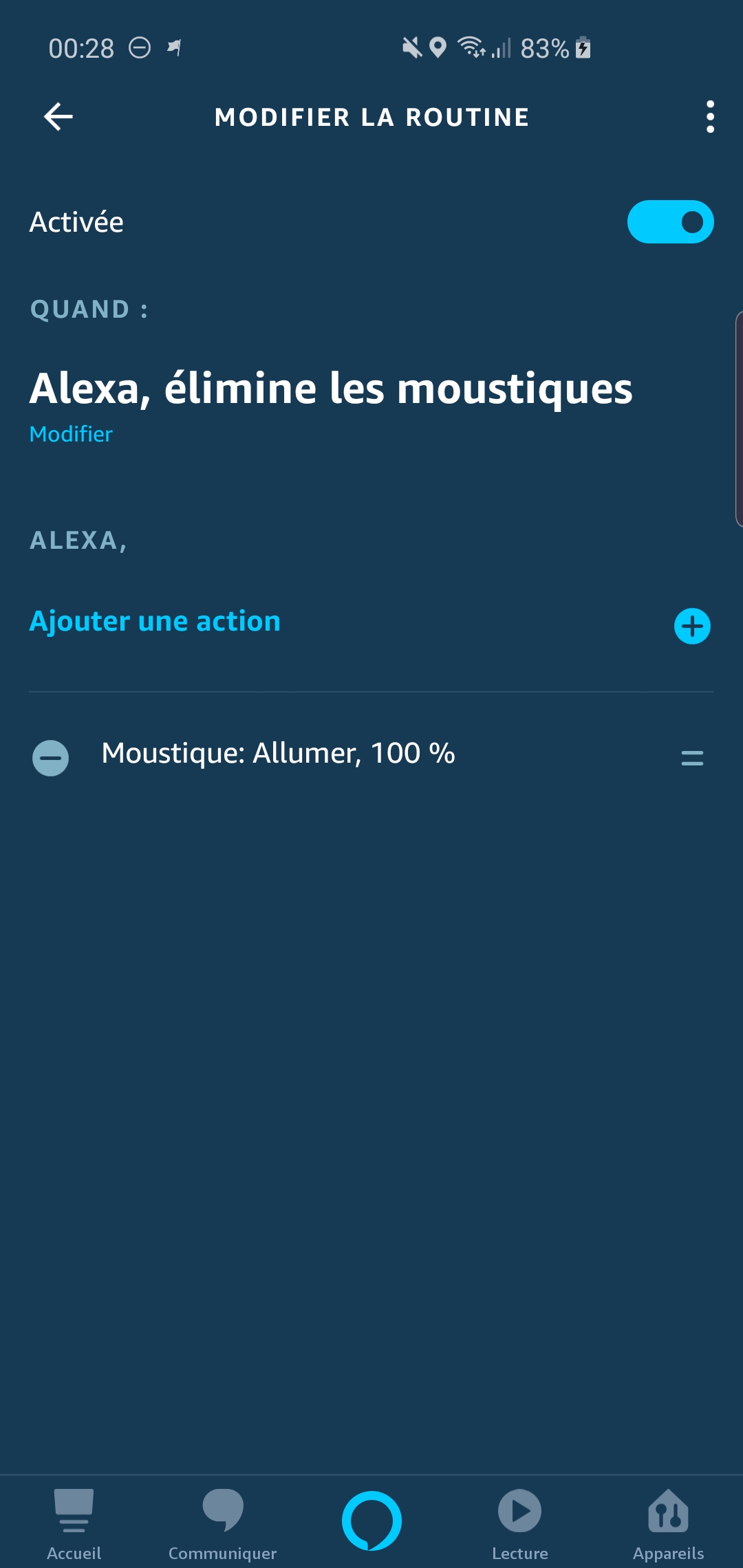Tap the back arrow icon

[x=58, y=117]
